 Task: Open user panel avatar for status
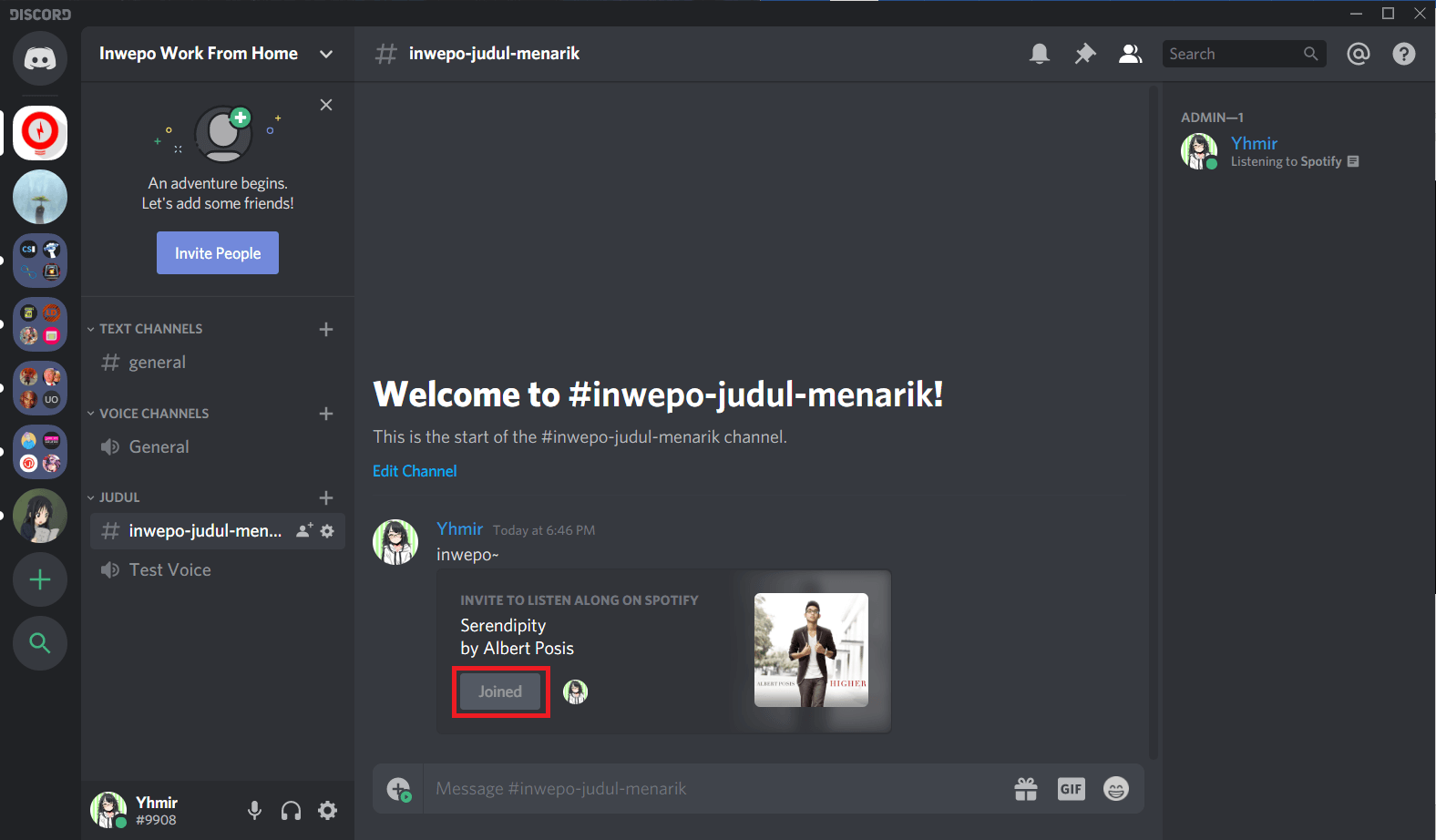[108, 810]
